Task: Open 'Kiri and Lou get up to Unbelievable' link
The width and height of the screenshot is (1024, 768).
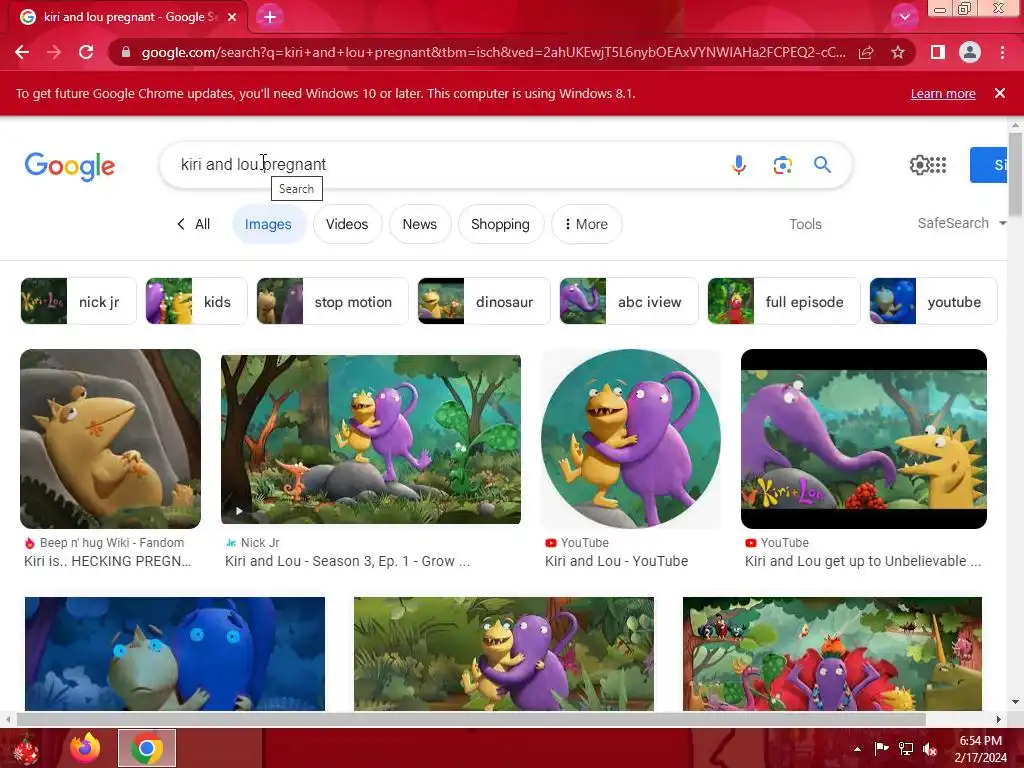Action: (x=863, y=561)
